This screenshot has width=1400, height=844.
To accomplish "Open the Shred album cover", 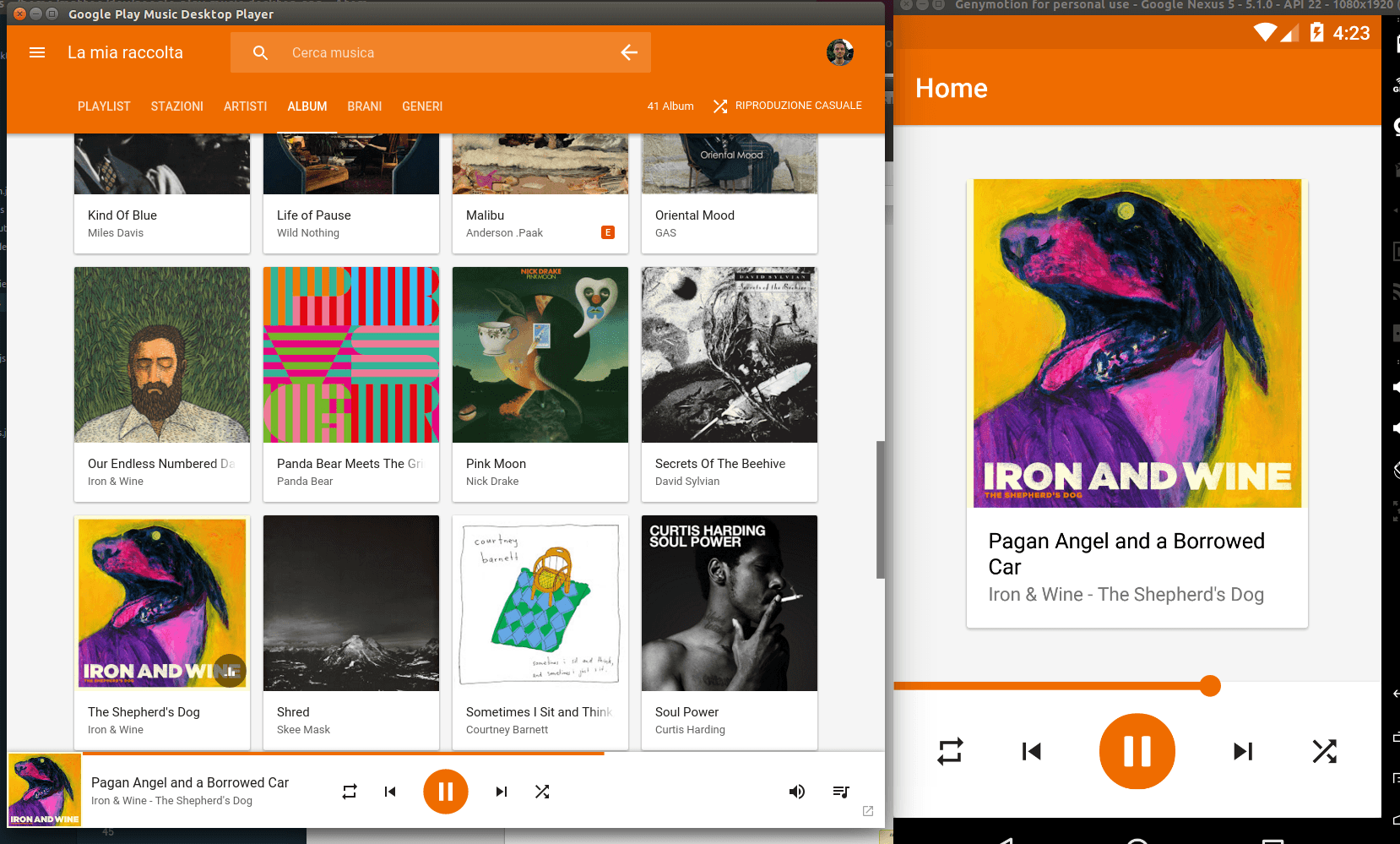I will (x=351, y=603).
